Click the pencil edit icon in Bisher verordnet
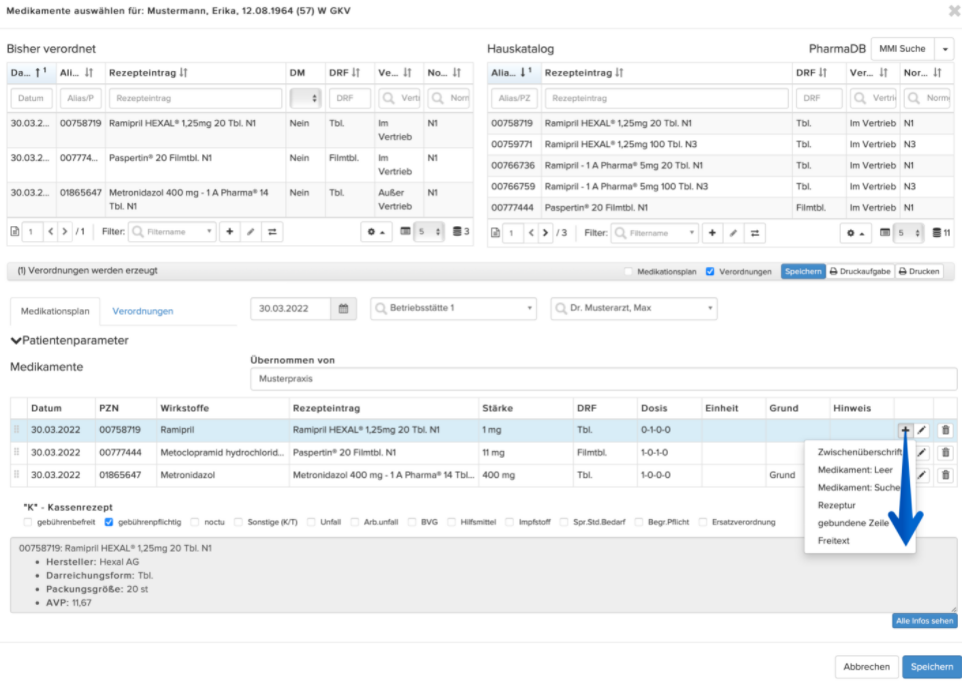The image size is (962, 682). [250, 232]
